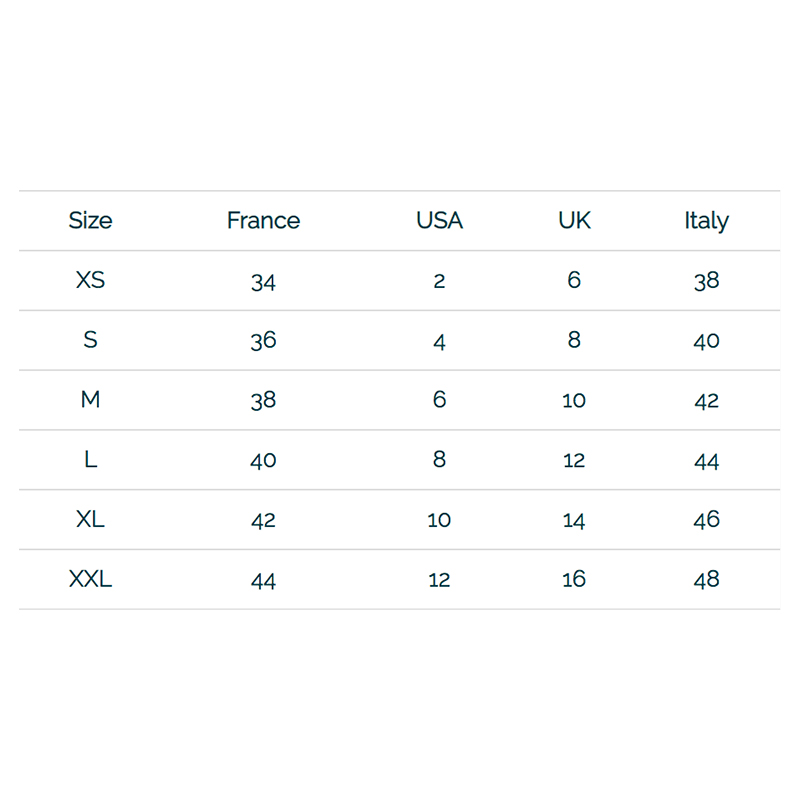Viewport: 800px width, 800px height.
Task: Select the M size row label
Action: click(x=90, y=399)
